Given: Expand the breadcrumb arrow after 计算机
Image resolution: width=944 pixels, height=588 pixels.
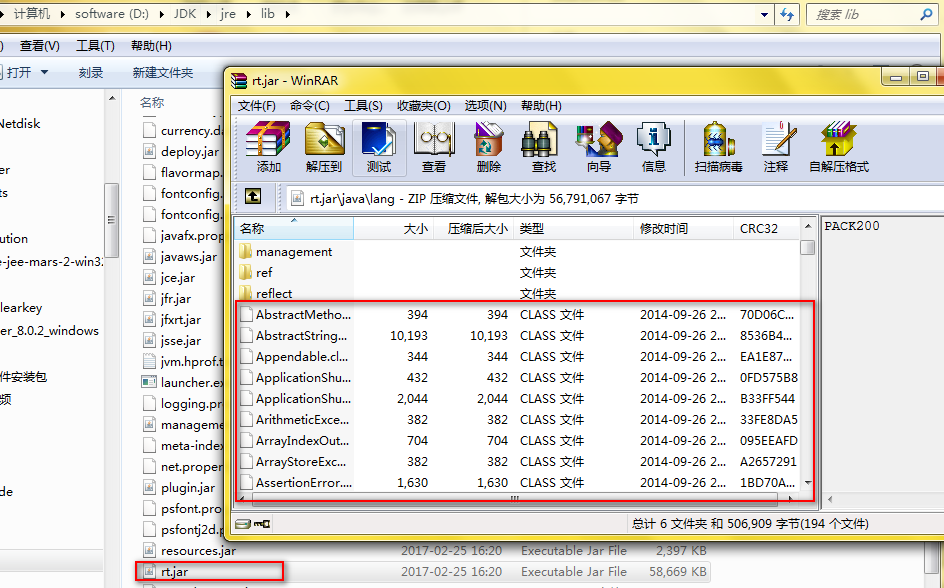Looking at the screenshot, I should click(x=63, y=14).
